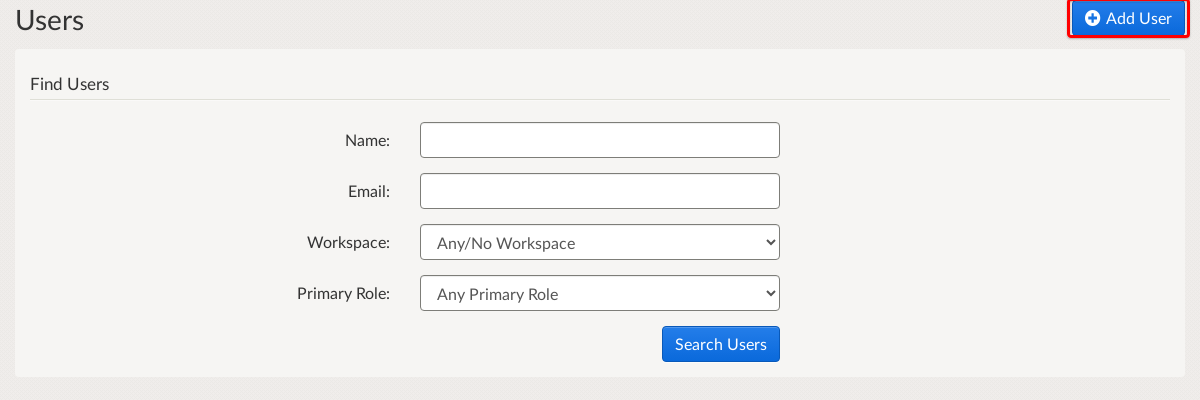Click the Find Users section title

click(x=70, y=84)
